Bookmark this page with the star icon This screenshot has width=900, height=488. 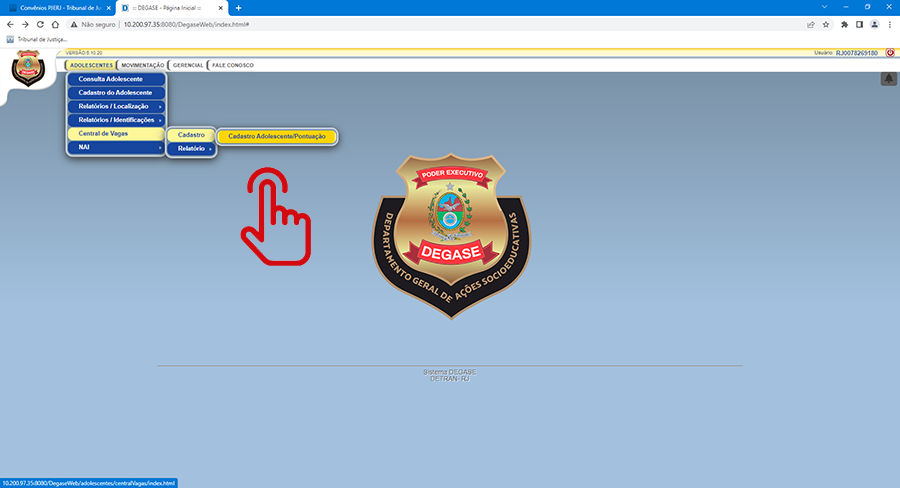click(826, 24)
